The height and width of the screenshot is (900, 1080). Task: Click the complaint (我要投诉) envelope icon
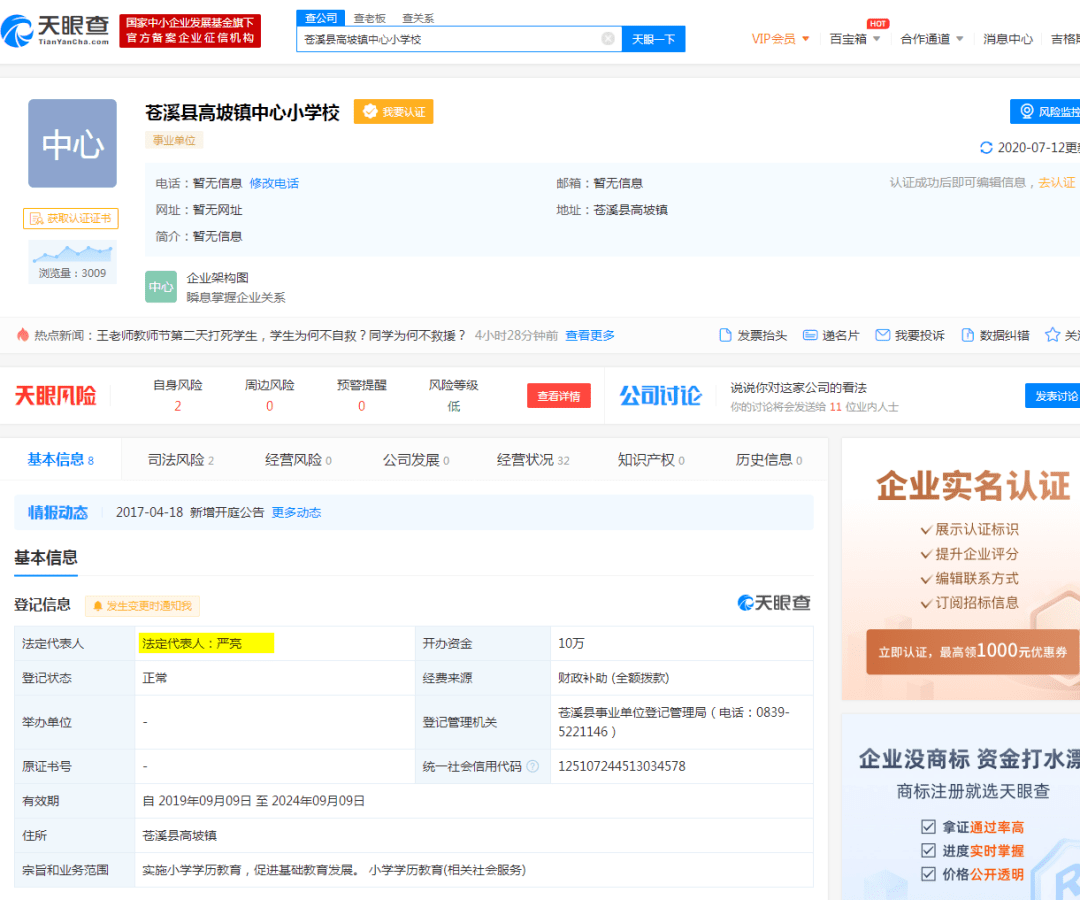882,335
